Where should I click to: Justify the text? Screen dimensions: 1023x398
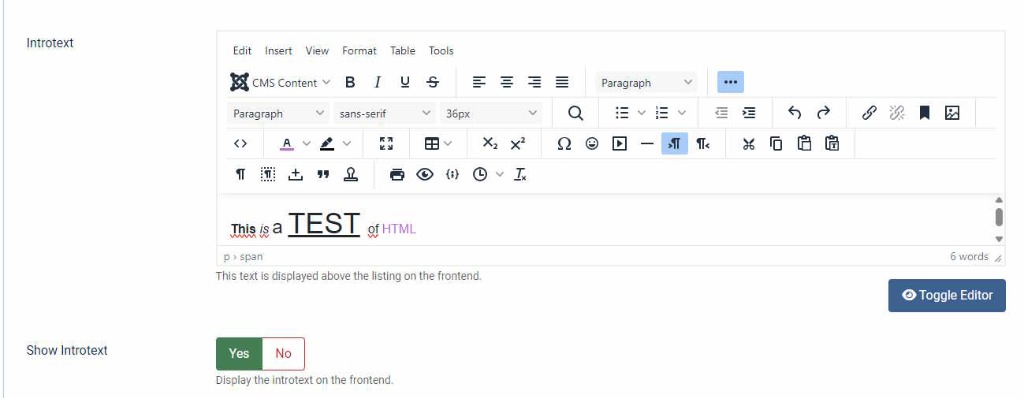(562, 82)
